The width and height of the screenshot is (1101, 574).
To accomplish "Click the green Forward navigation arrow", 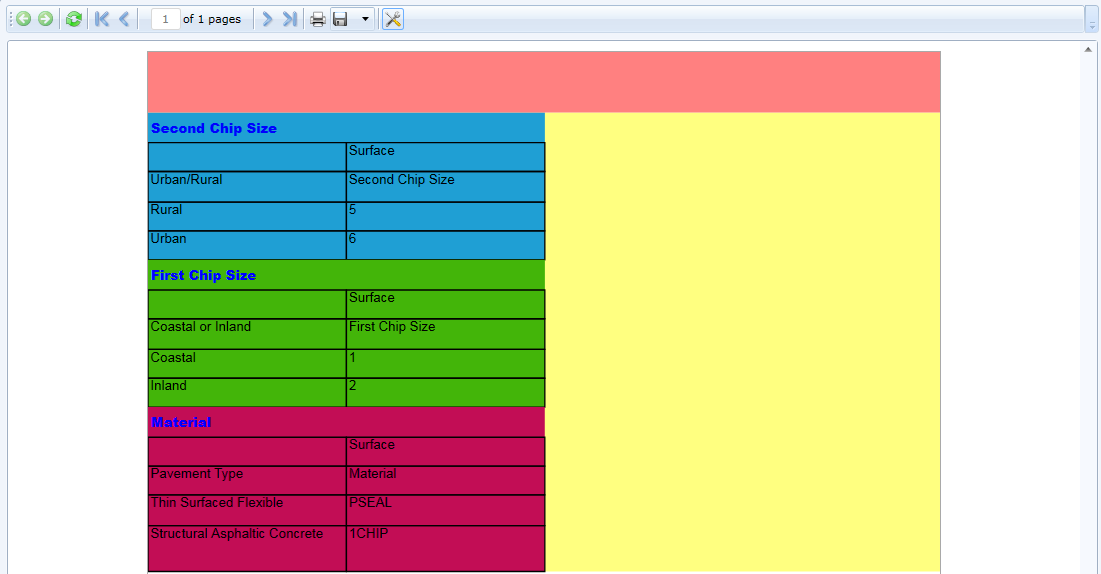I will pyautogui.click(x=46, y=19).
